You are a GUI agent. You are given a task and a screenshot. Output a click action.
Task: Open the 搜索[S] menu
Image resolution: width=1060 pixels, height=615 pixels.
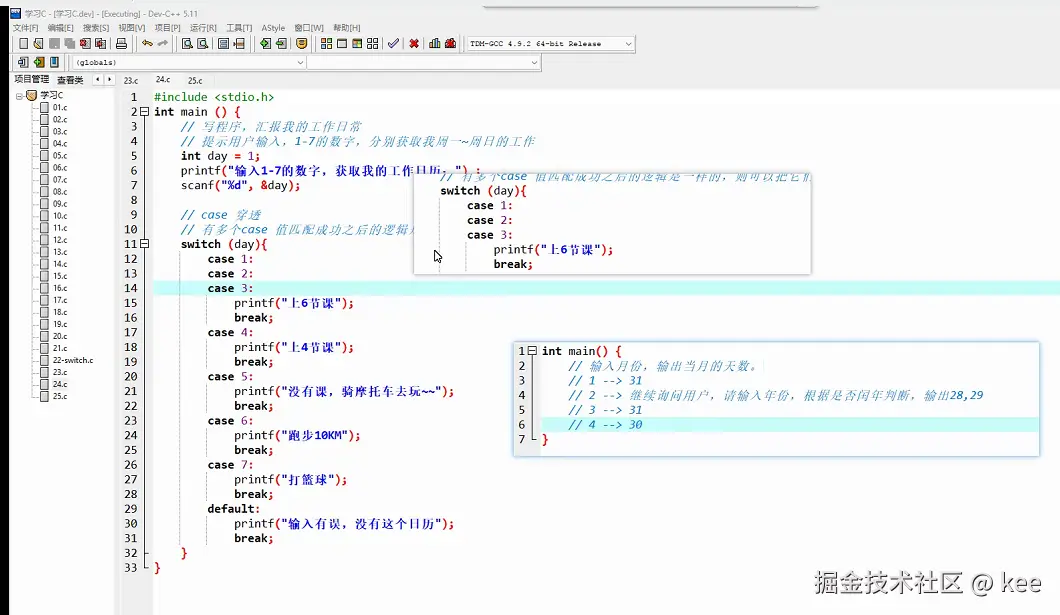[x=96, y=28]
